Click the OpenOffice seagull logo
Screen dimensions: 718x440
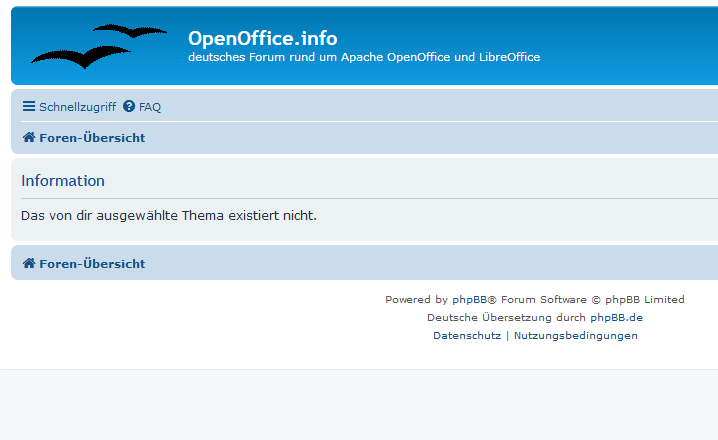tap(97, 46)
